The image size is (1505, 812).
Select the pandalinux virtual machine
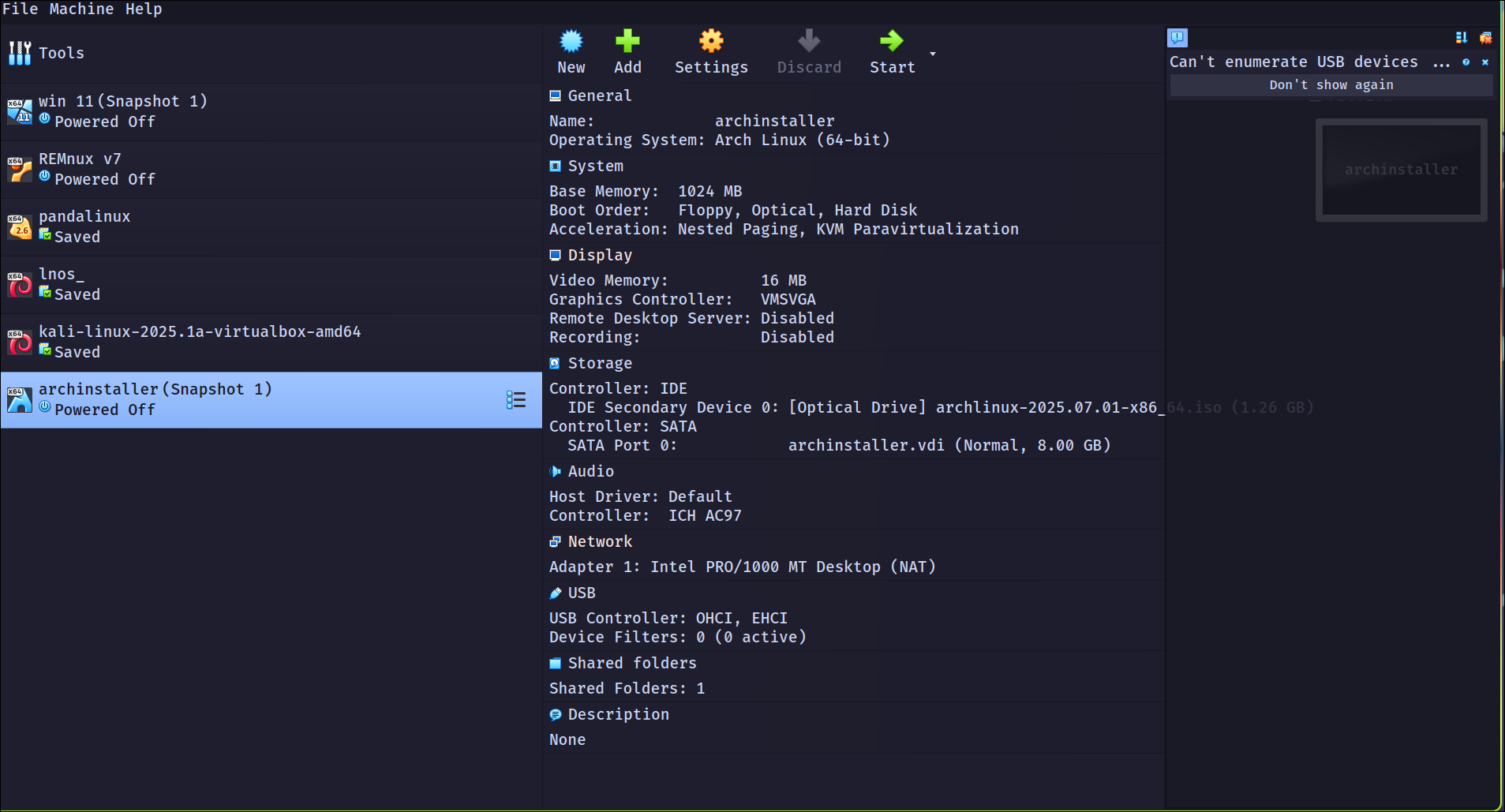pyautogui.click(x=271, y=226)
